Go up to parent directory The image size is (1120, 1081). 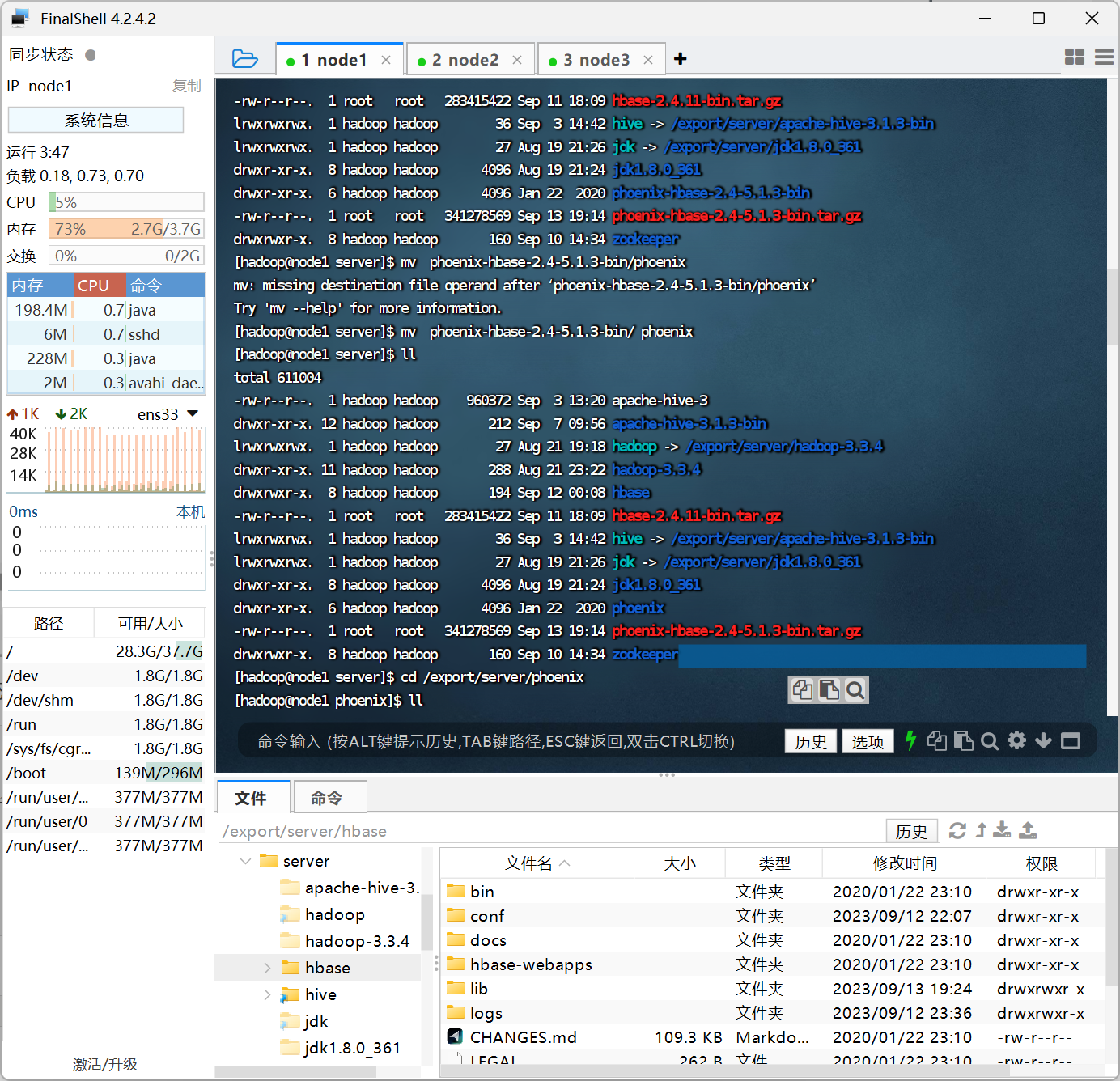click(x=981, y=830)
